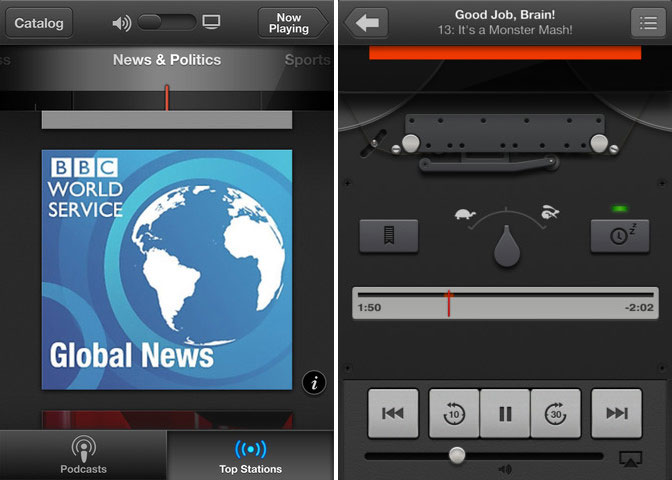Tap the speaker icon beside the output switch

[122, 23]
